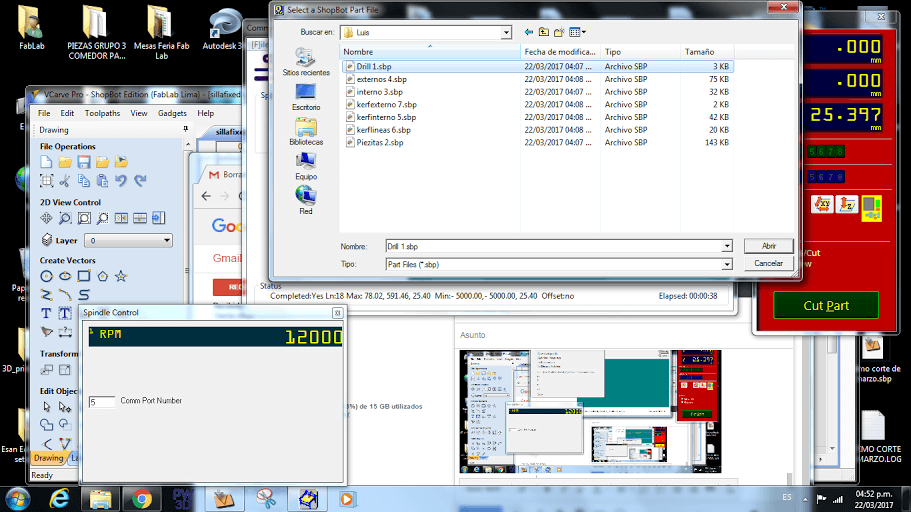The height and width of the screenshot is (512, 911).
Task: Select file interno 3.sbp
Action: pyautogui.click(x=379, y=92)
